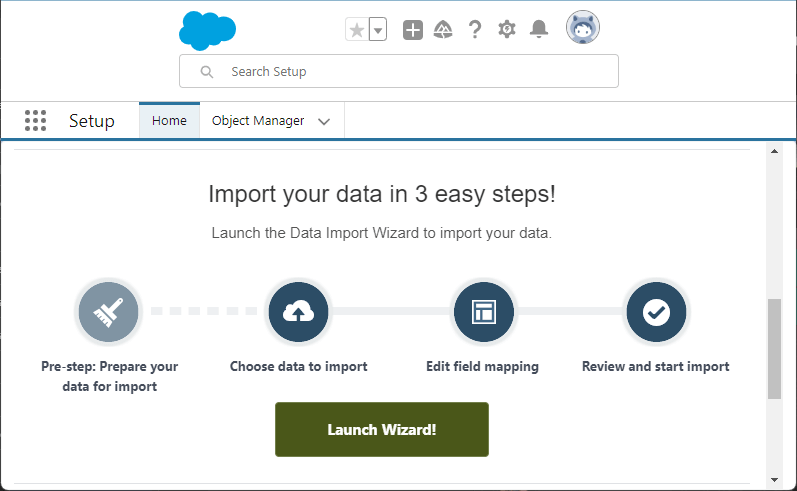Click the Prepare your data pre-step icon
This screenshot has width=797, height=491.
click(108, 312)
